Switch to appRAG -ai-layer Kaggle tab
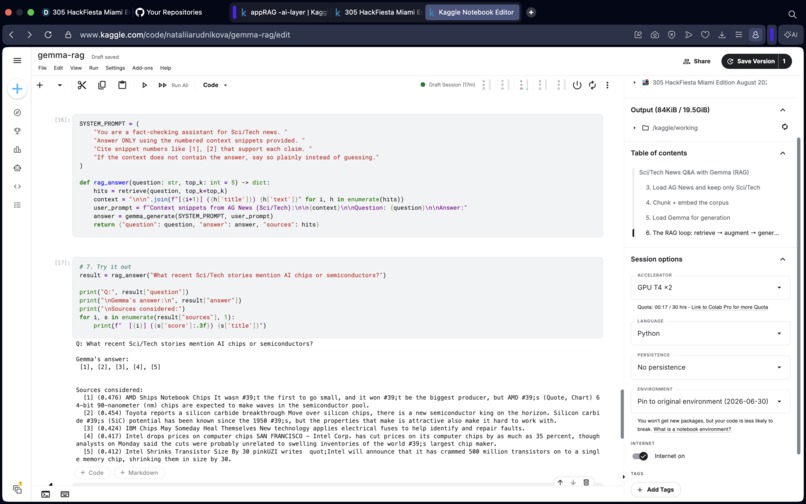The width and height of the screenshot is (806, 504). 284,12
